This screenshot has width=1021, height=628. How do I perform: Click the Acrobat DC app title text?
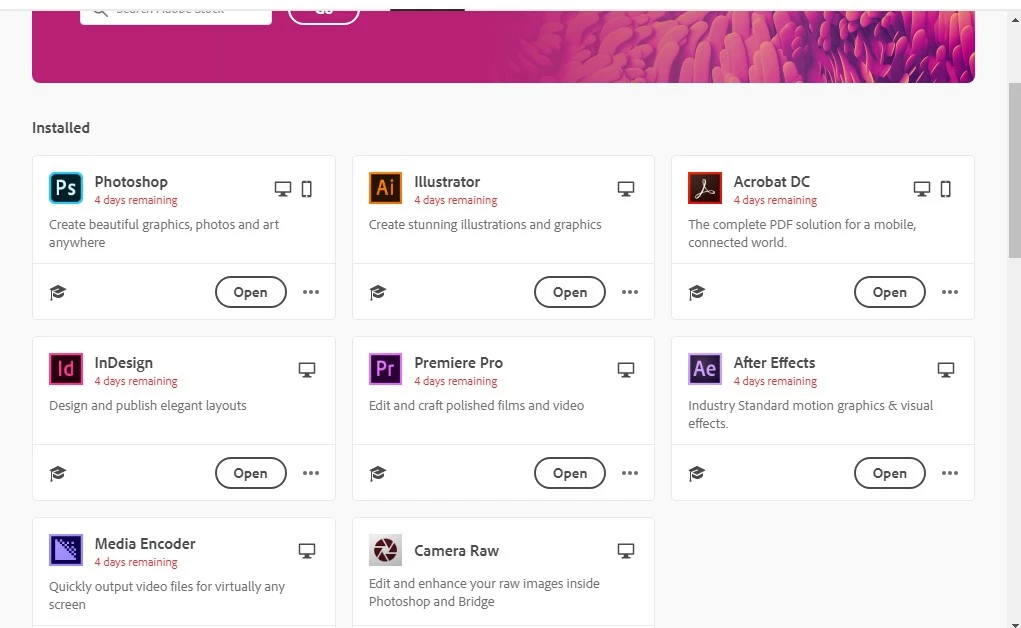point(772,182)
